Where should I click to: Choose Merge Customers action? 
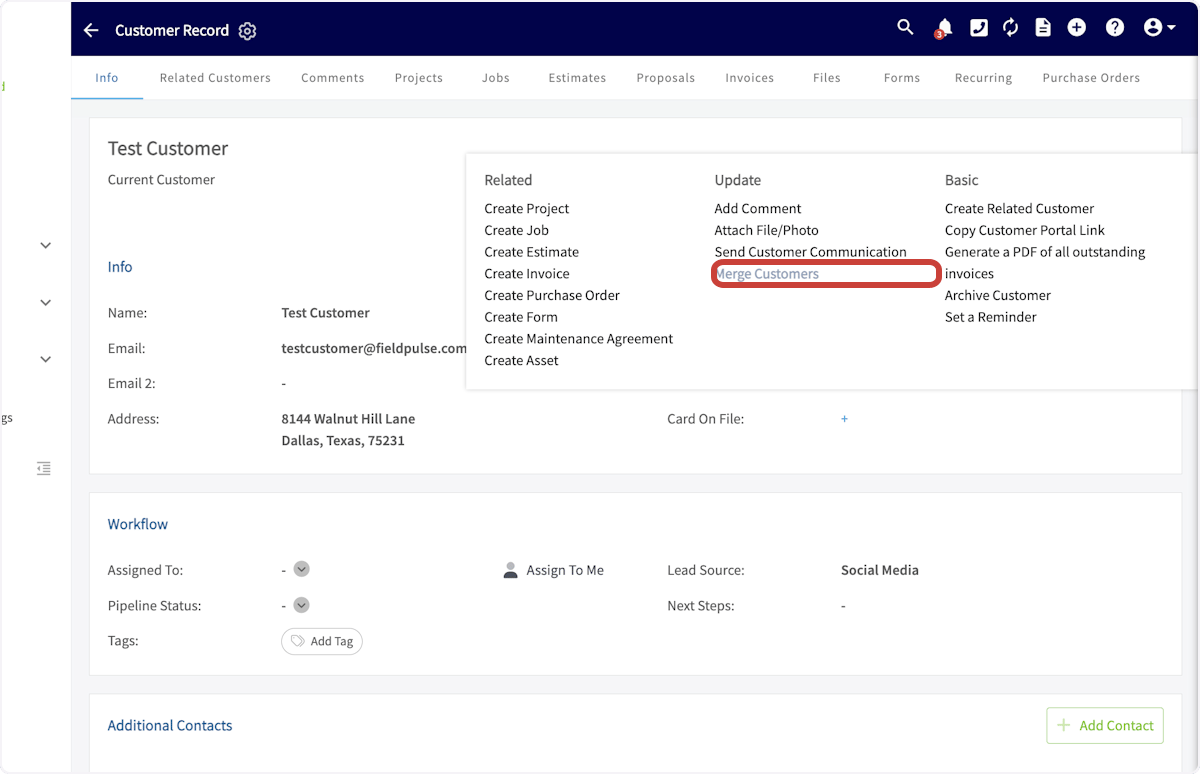click(x=767, y=274)
